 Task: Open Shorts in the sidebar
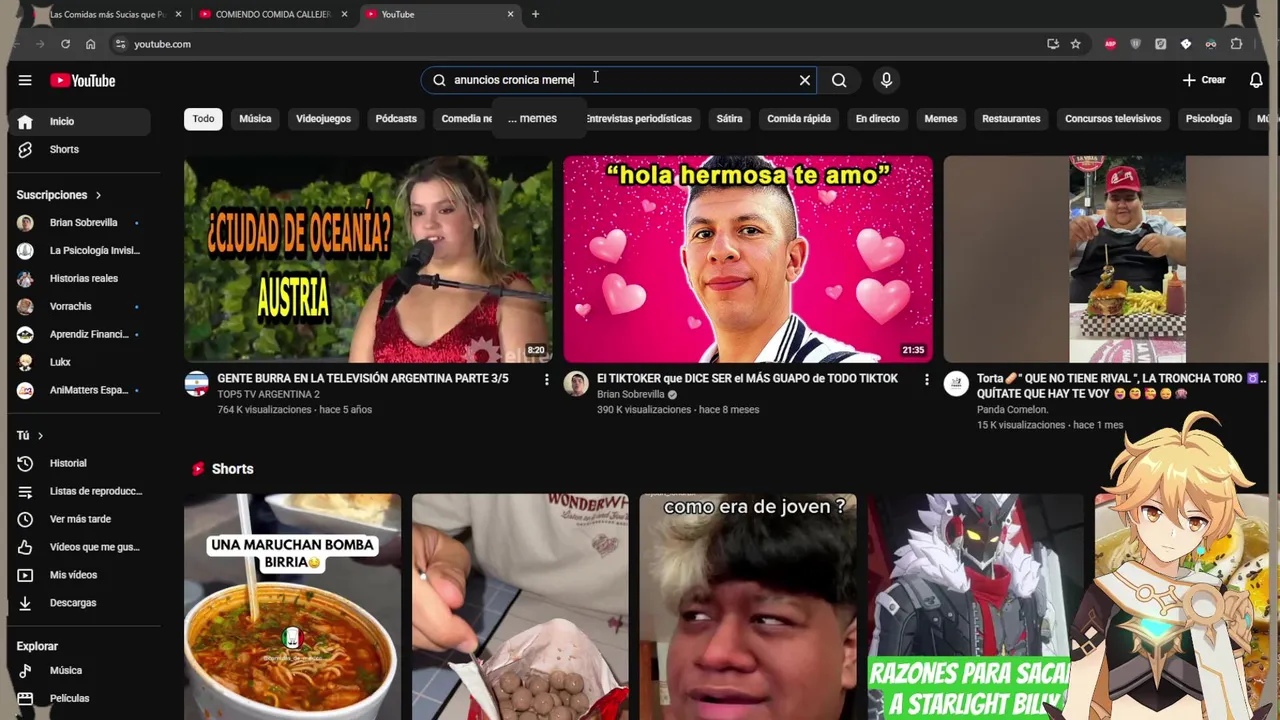point(82,149)
